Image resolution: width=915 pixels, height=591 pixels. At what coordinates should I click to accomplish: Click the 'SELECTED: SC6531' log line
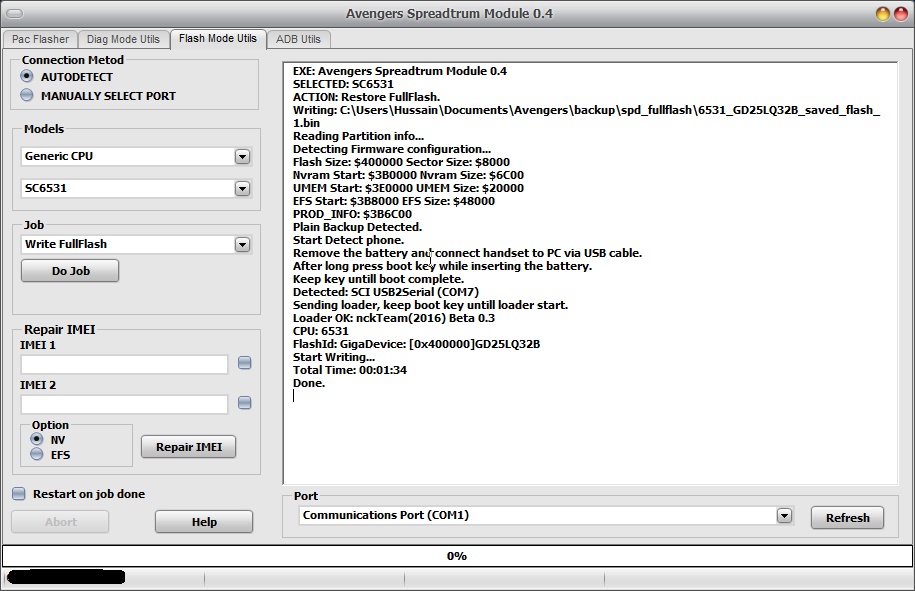point(343,84)
